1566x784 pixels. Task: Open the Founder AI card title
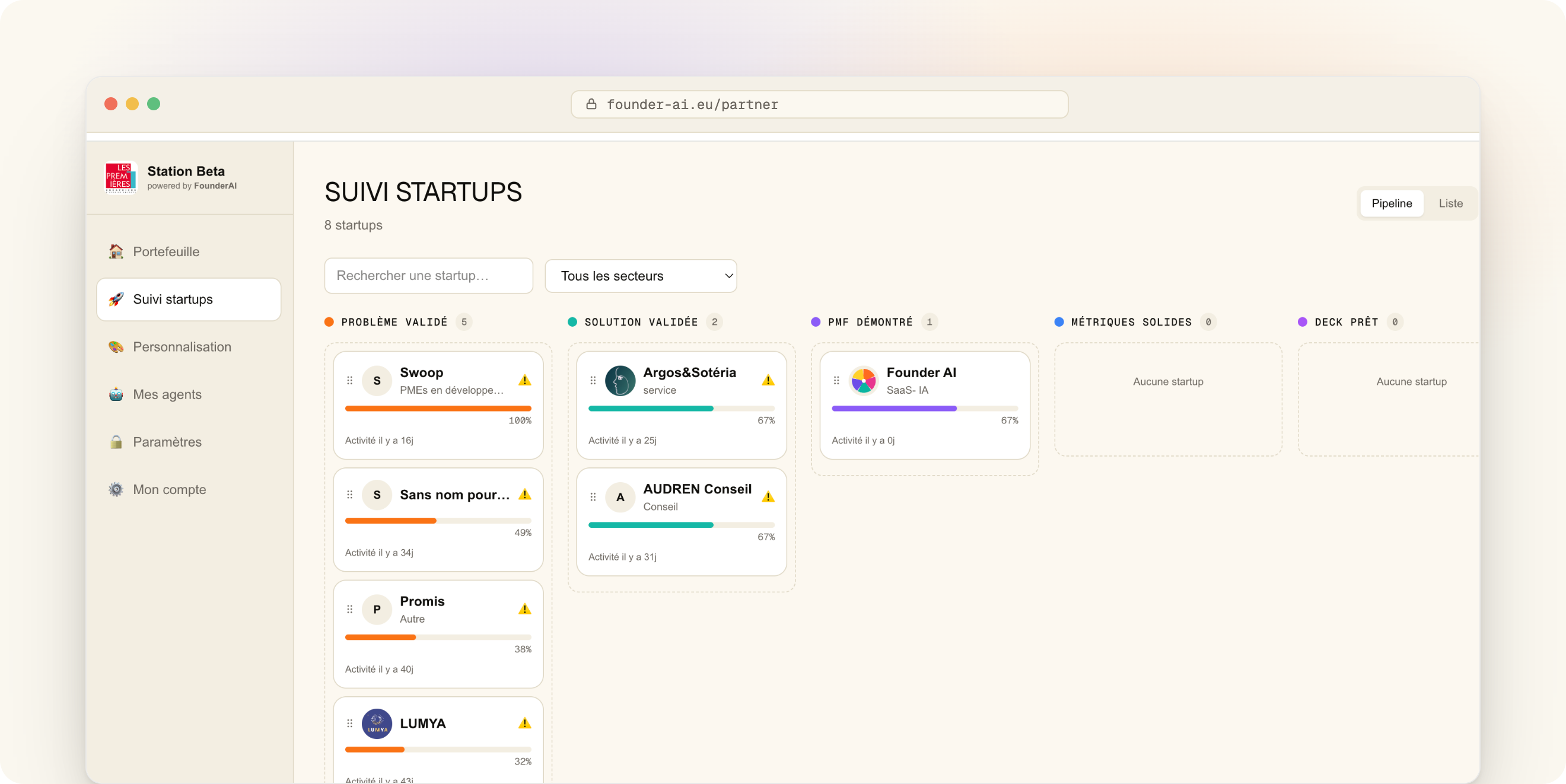click(921, 372)
